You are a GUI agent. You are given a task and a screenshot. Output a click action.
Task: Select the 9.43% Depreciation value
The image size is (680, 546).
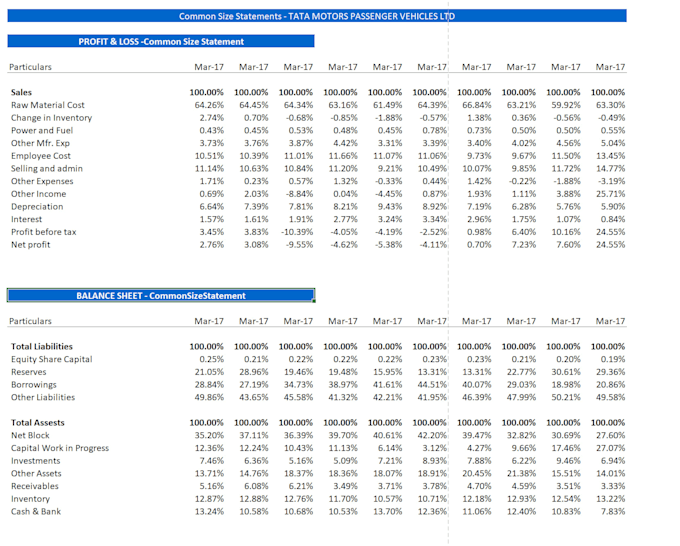(x=389, y=206)
